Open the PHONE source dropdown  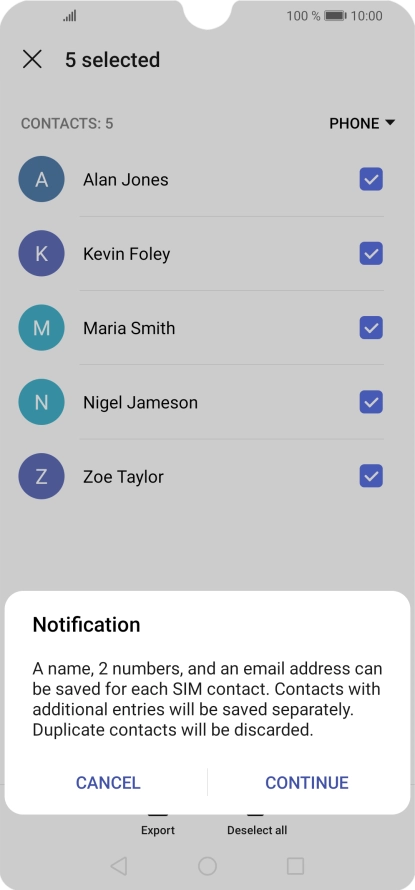pyautogui.click(x=362, y=123)
